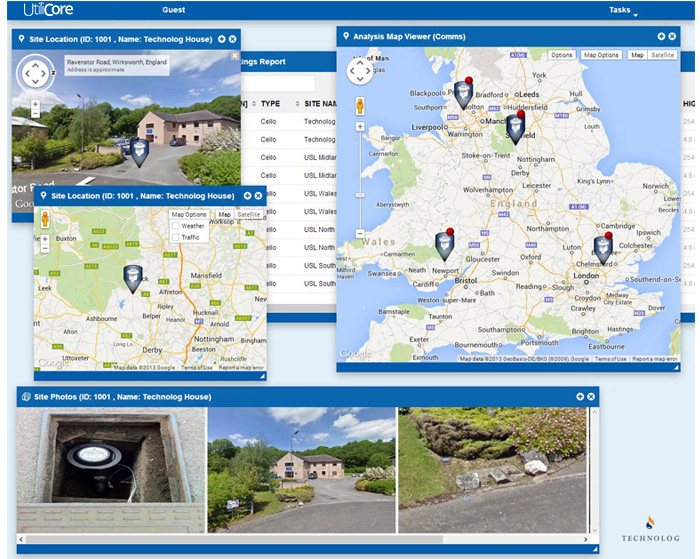Screen dimensions: 700x559
Task: Report a map error in the Analysis Map
Action: coord(654,359)
